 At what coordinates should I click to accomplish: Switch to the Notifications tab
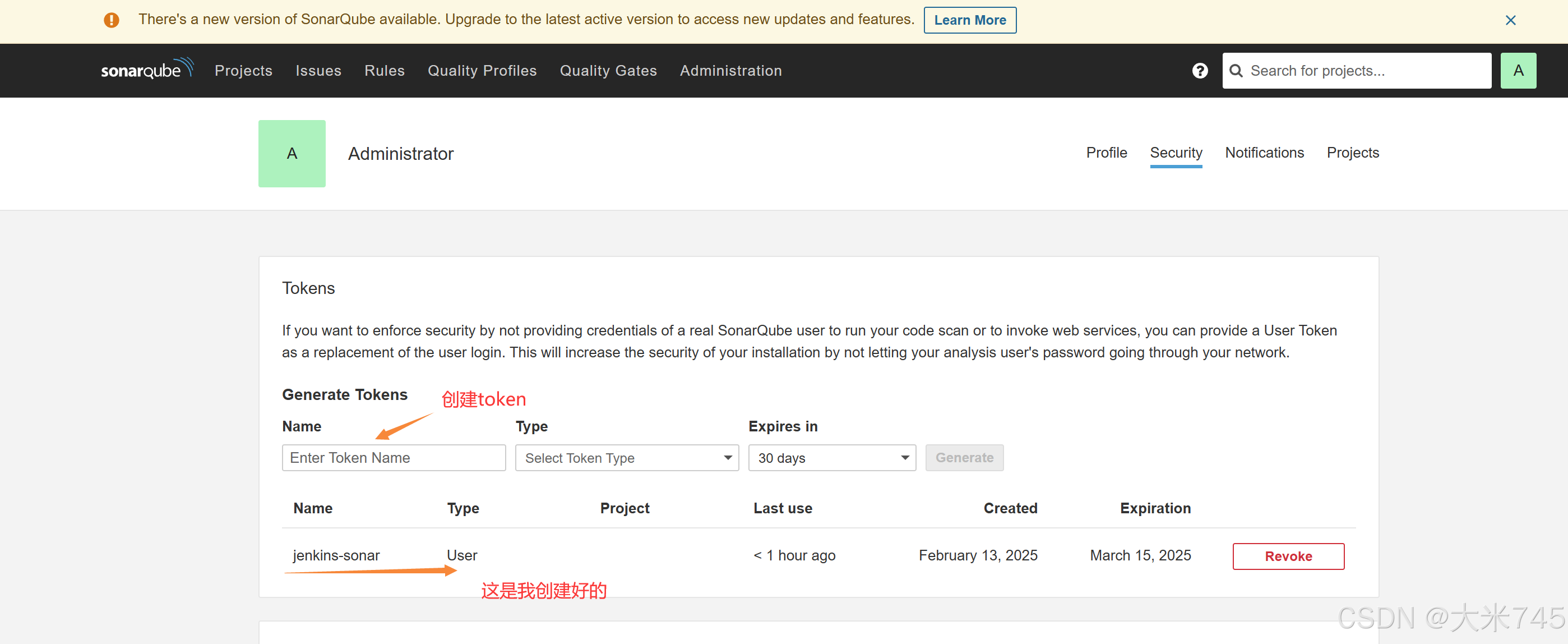1264,153
